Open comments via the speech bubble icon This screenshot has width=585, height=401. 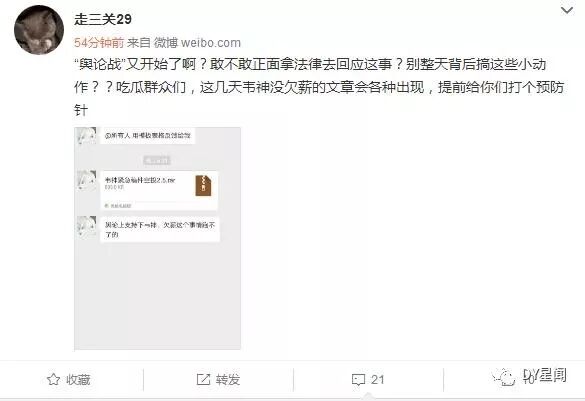tap(358, 380)
